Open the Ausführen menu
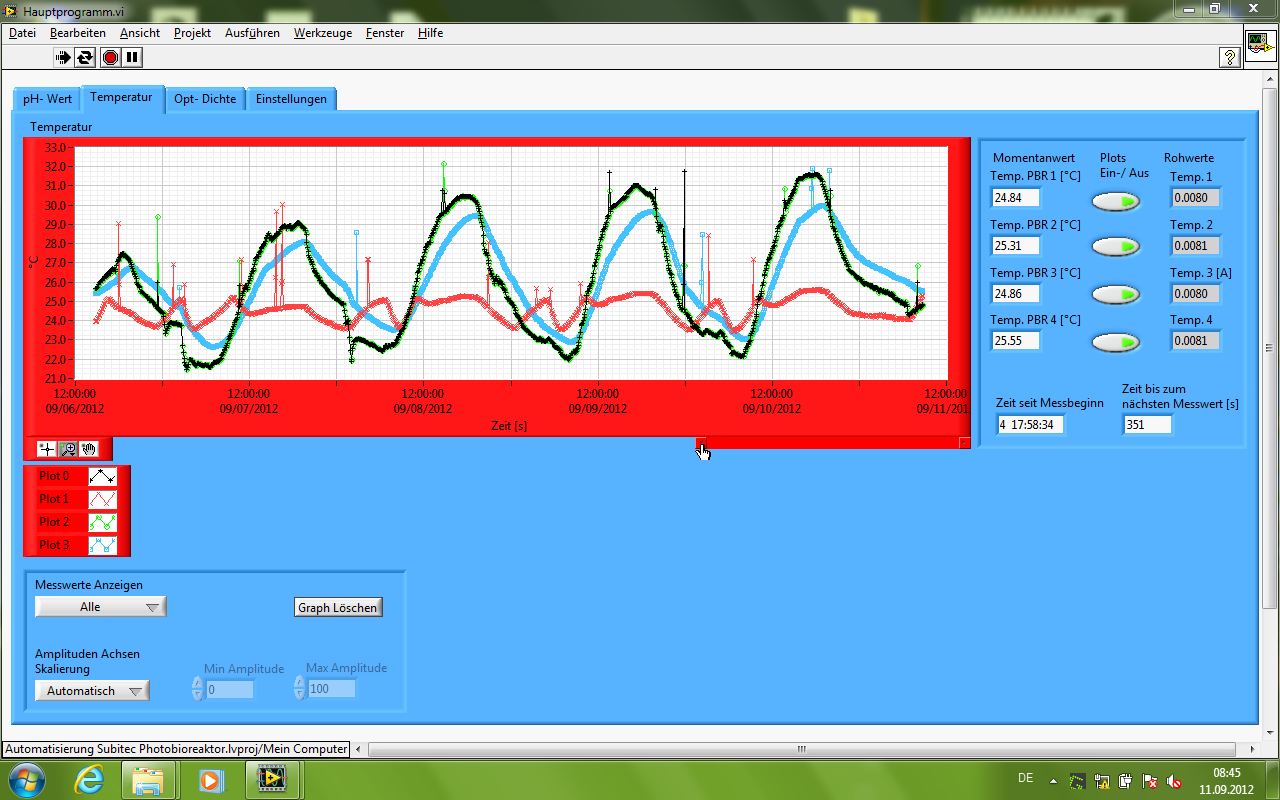 click(252, 33)
